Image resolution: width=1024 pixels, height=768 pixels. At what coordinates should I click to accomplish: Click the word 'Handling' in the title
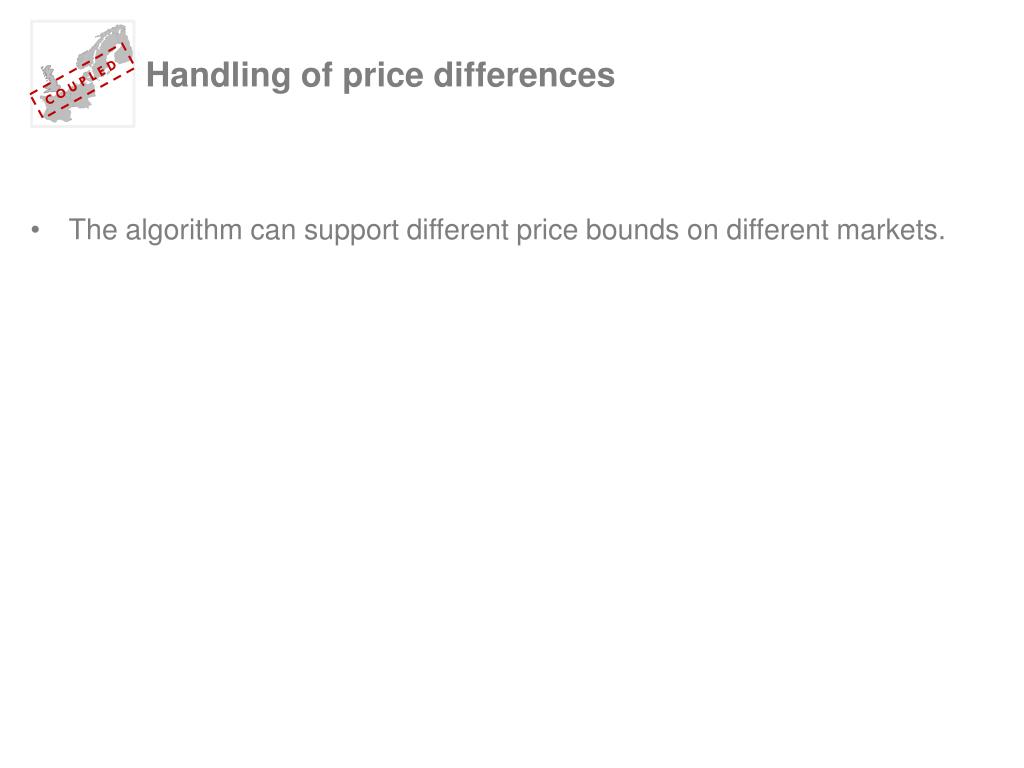[x=219, y=74]
